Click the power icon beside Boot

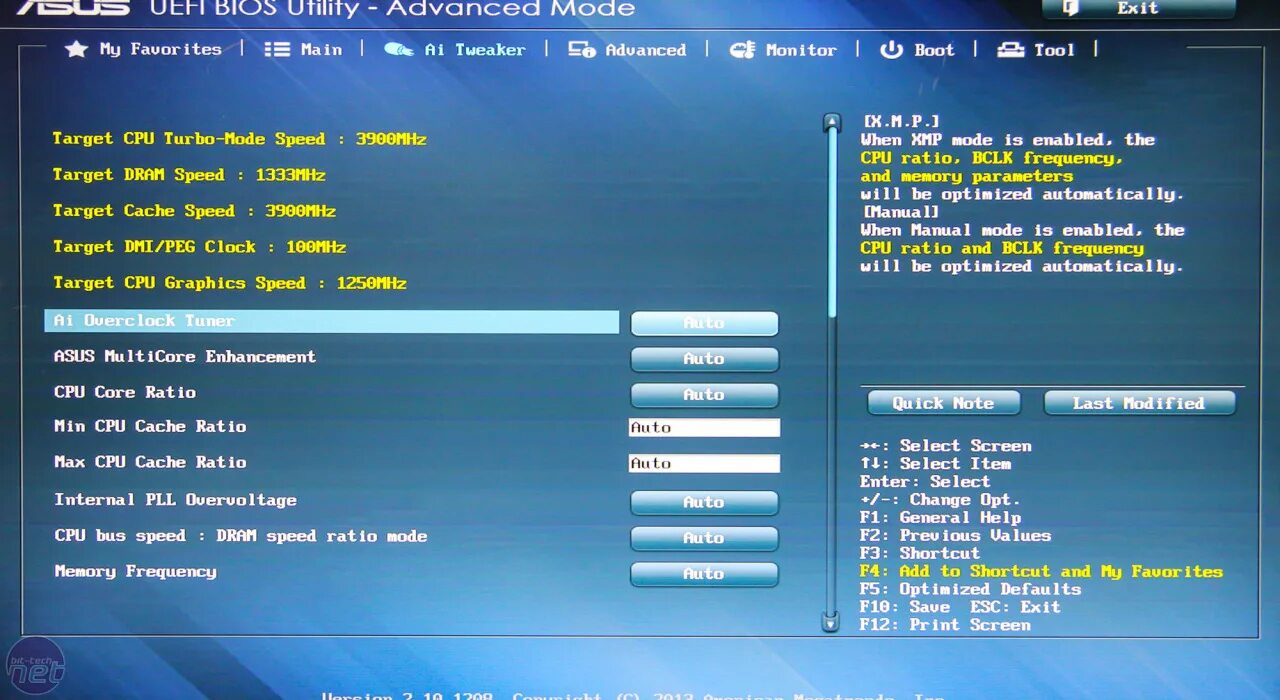coord(891,49)
